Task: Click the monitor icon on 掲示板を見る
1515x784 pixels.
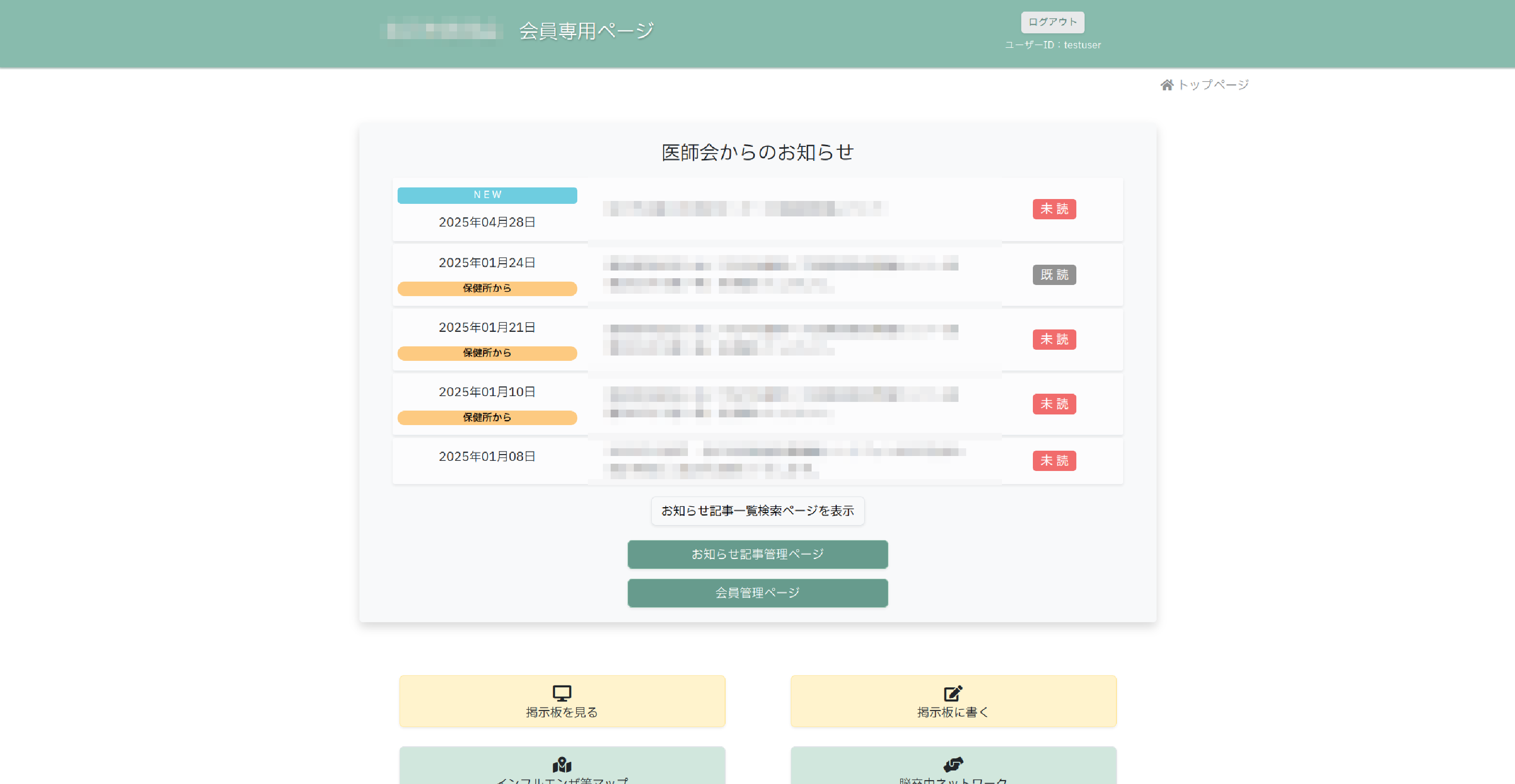Action: point(562,693)
